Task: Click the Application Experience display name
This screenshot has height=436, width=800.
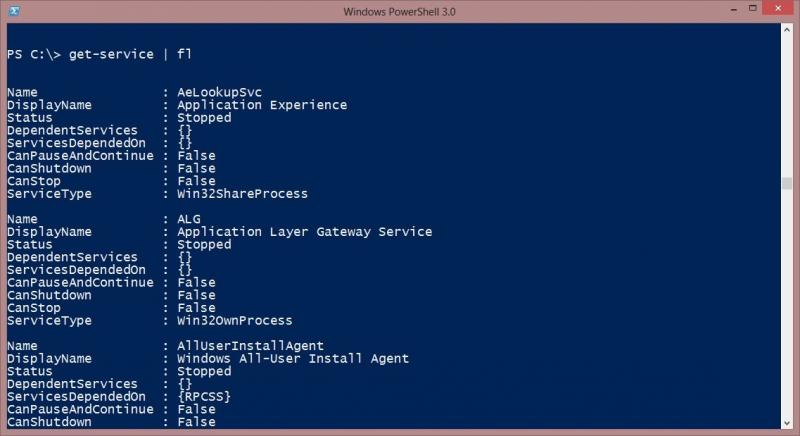Action: point(262,105)
